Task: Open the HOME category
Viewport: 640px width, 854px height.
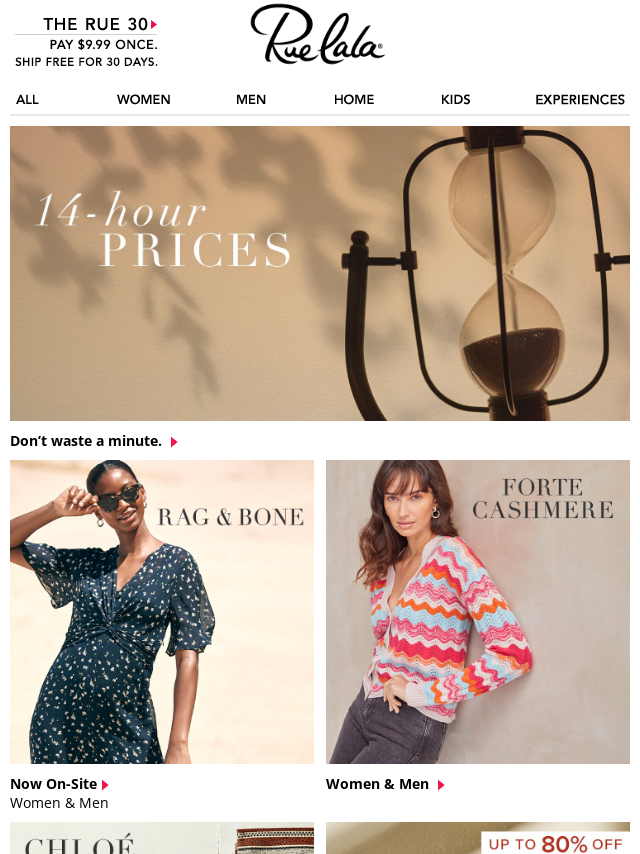Action: point(354,100)
